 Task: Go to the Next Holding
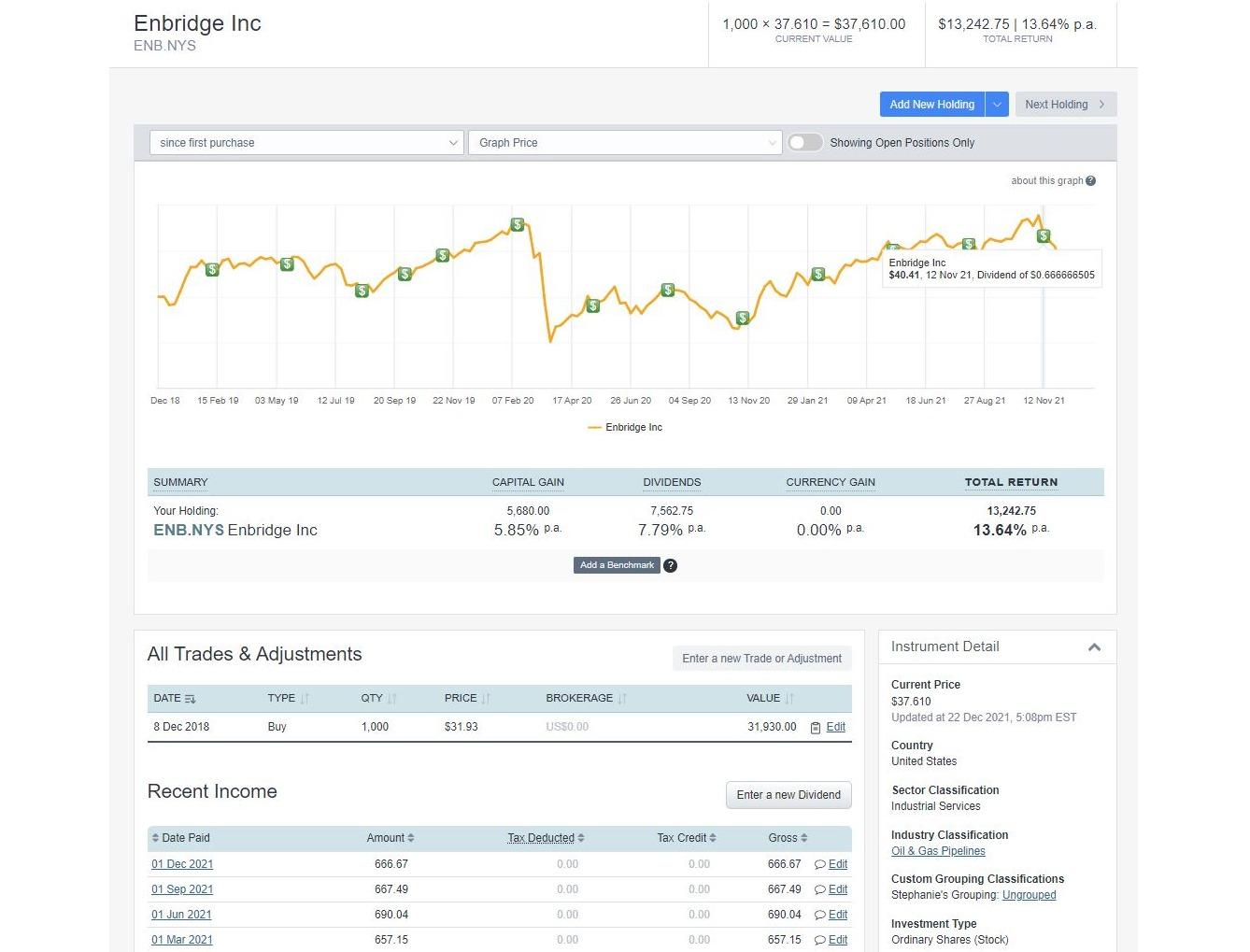pos(1066,105)
